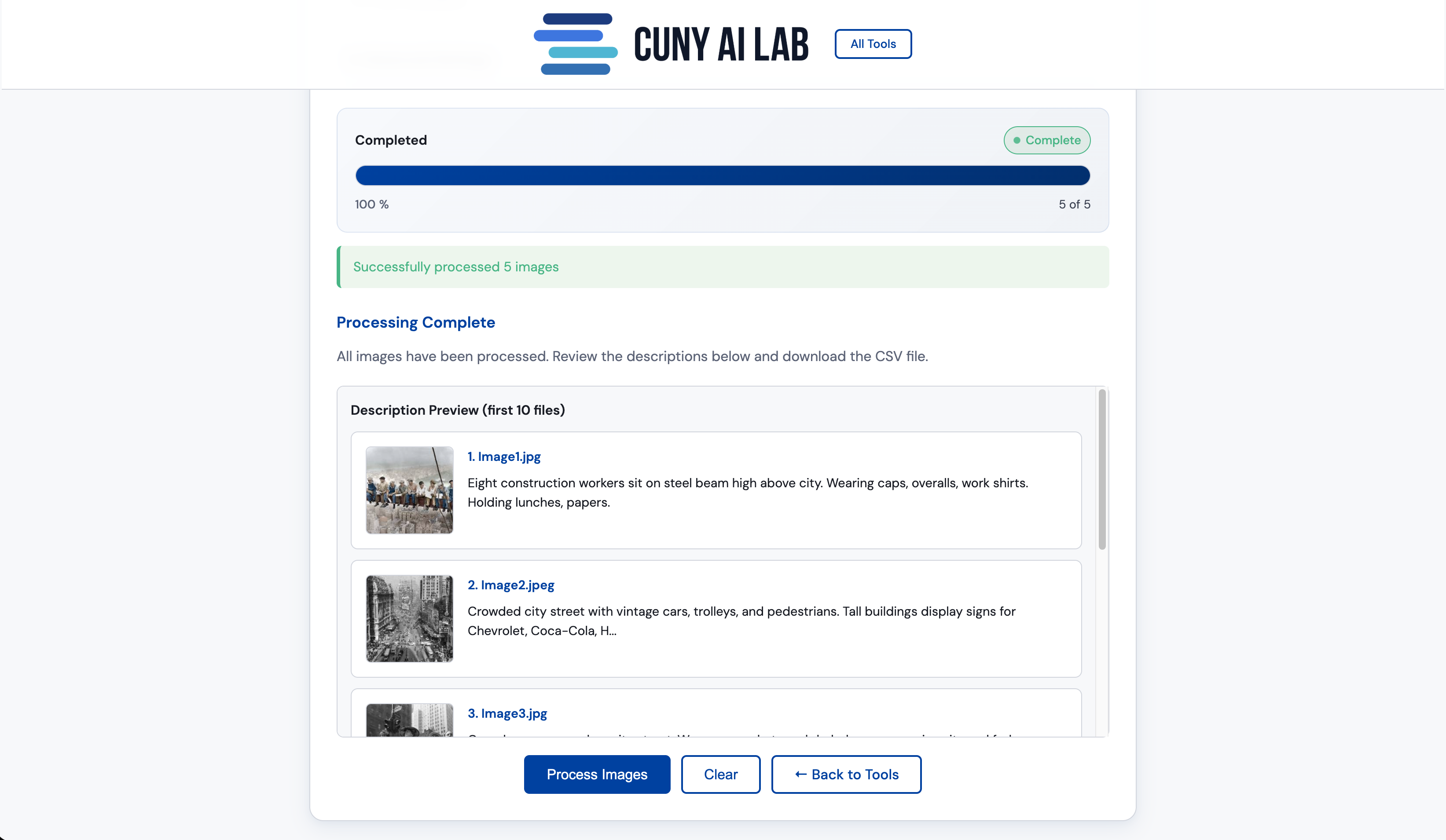Click the 100% progress bar
1446x840 pixels.
[723, 175]
